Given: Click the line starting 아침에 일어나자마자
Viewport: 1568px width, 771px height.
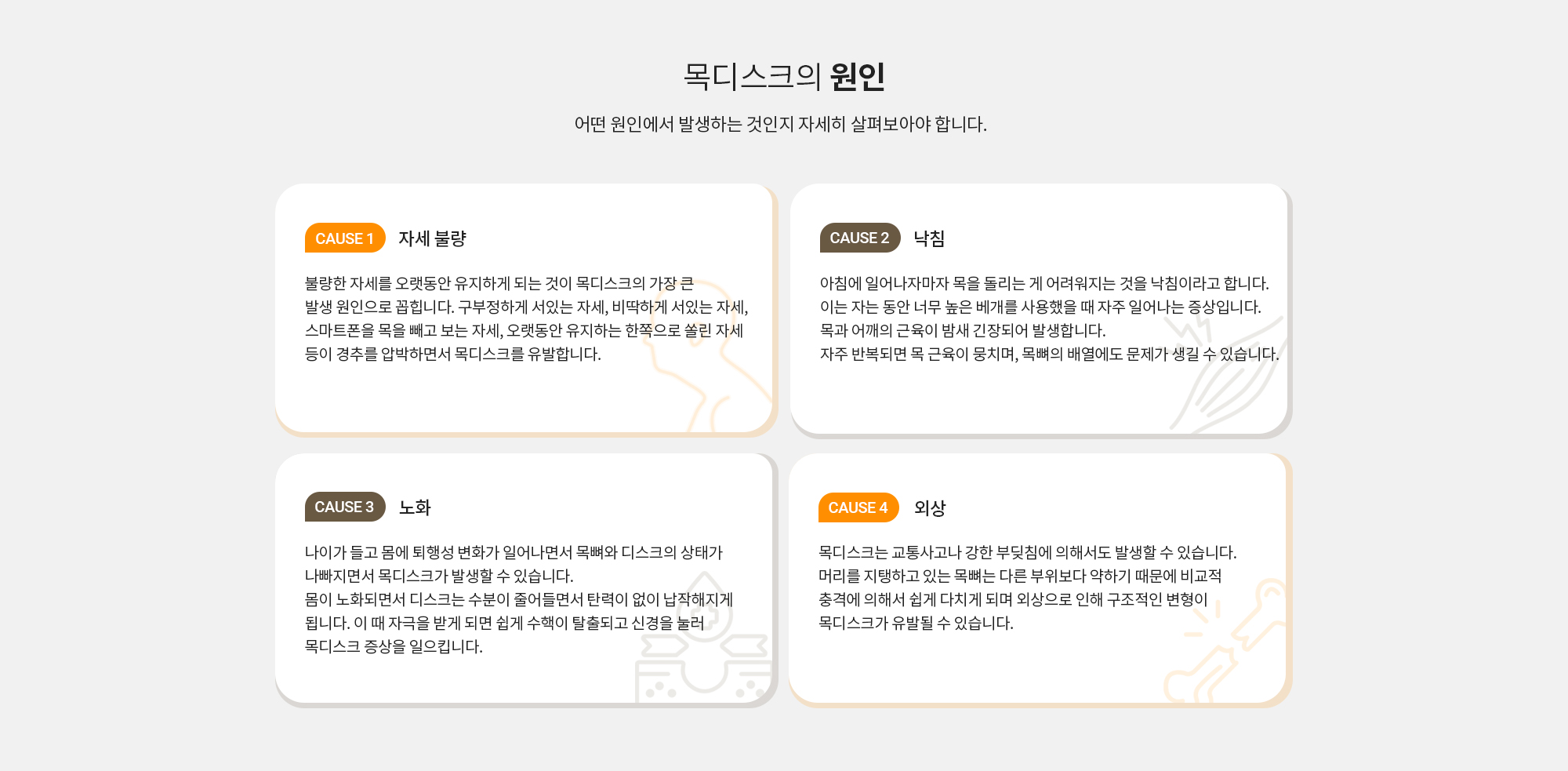Looking at the screenshot, I should coord(1044,283).
